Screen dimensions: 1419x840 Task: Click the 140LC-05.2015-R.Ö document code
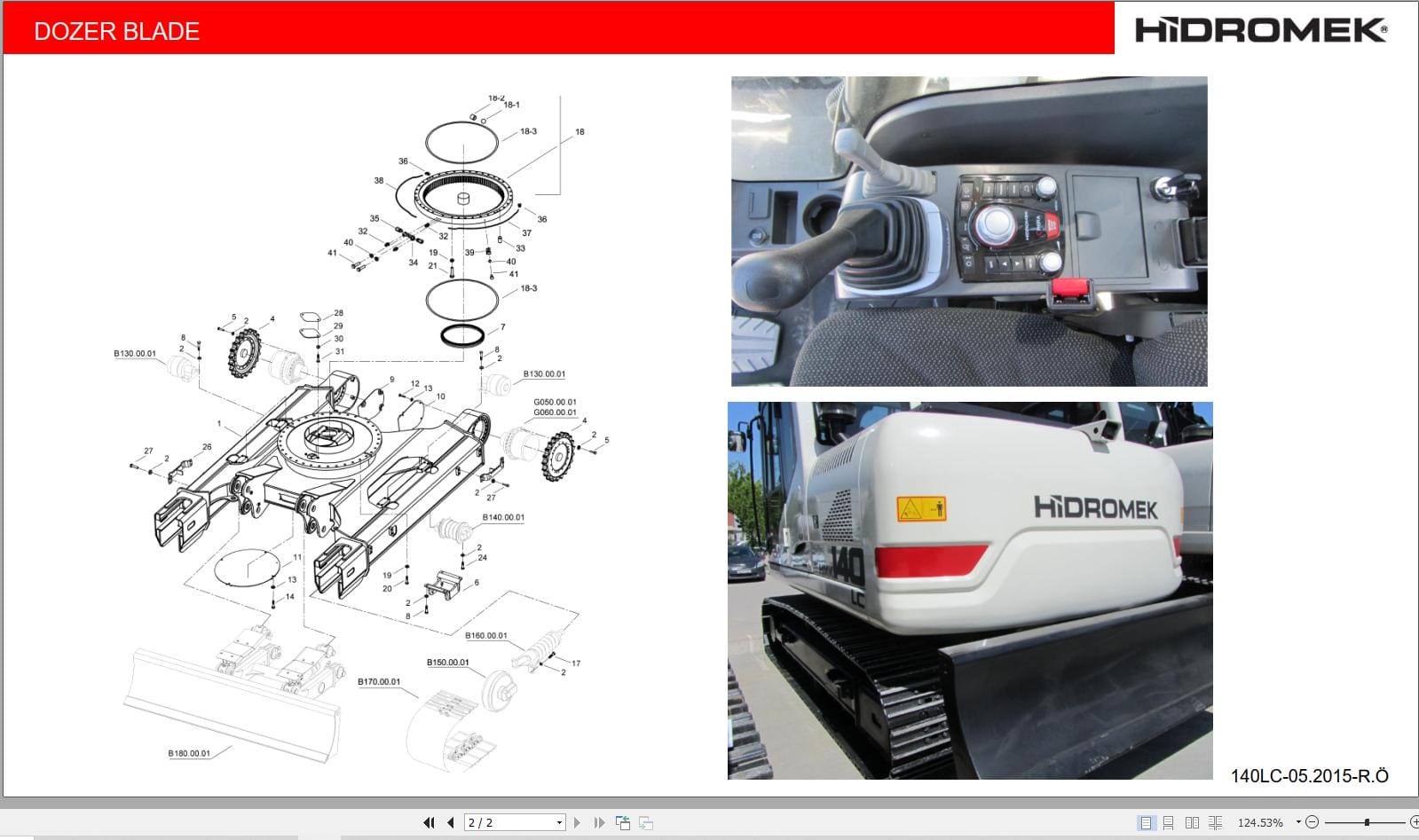click(1309, 776)
